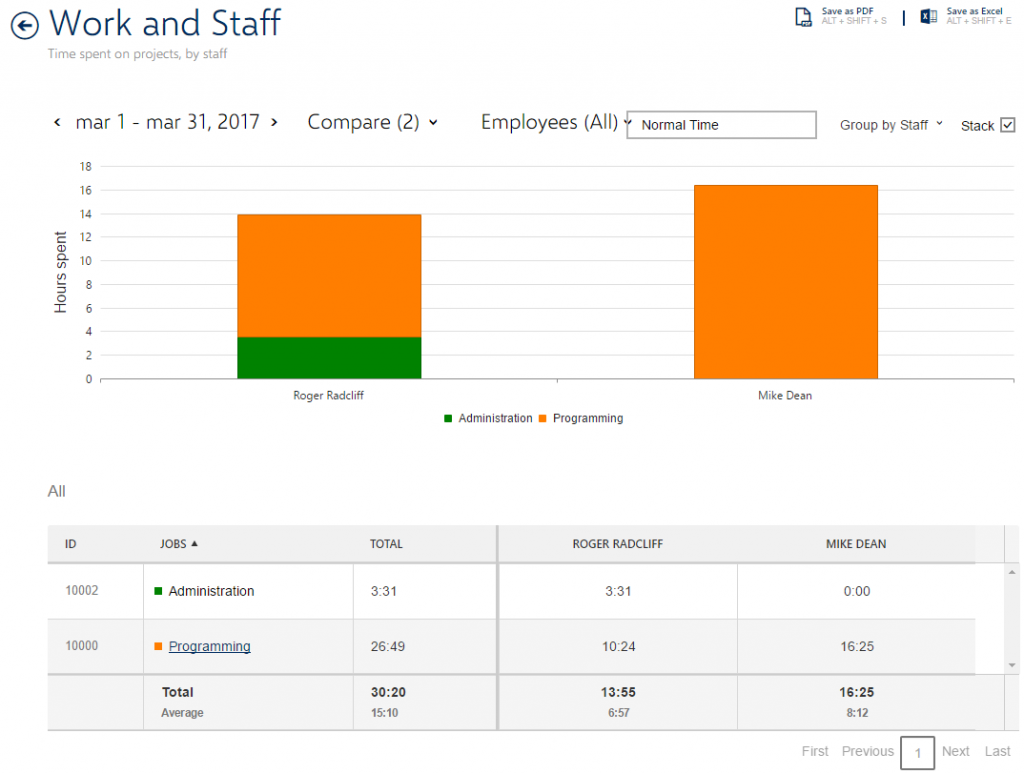Click job ID 10000

click(x=82, y=645)
